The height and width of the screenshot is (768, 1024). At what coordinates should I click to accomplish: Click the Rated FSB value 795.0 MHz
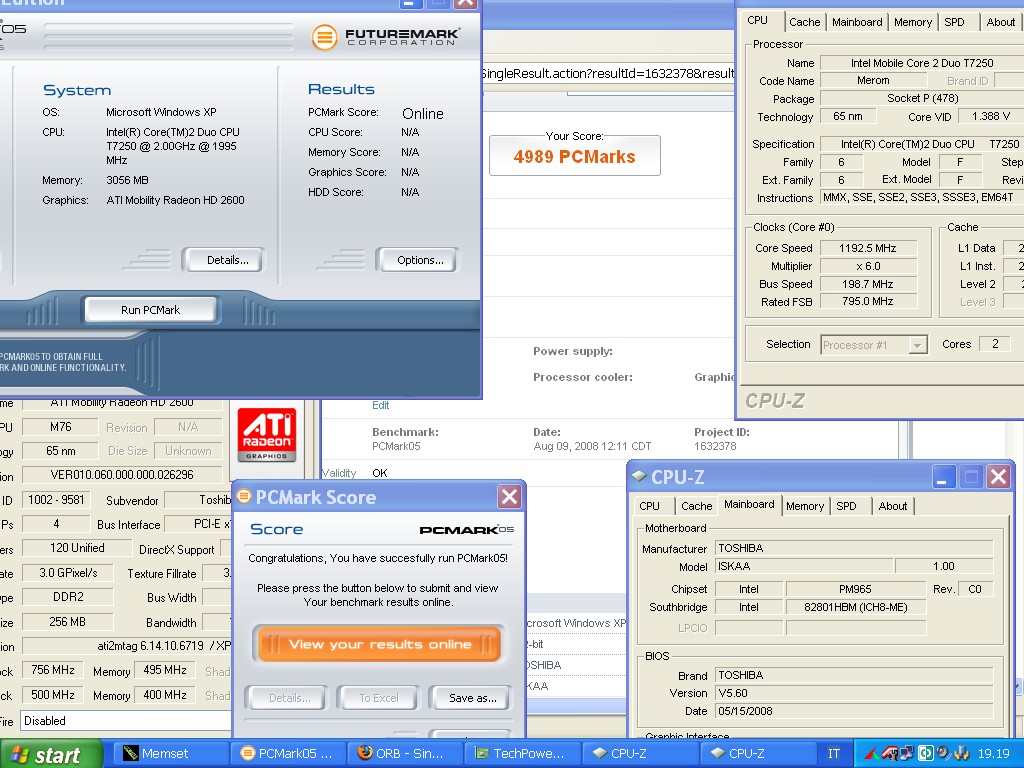(x=868, y=302)
